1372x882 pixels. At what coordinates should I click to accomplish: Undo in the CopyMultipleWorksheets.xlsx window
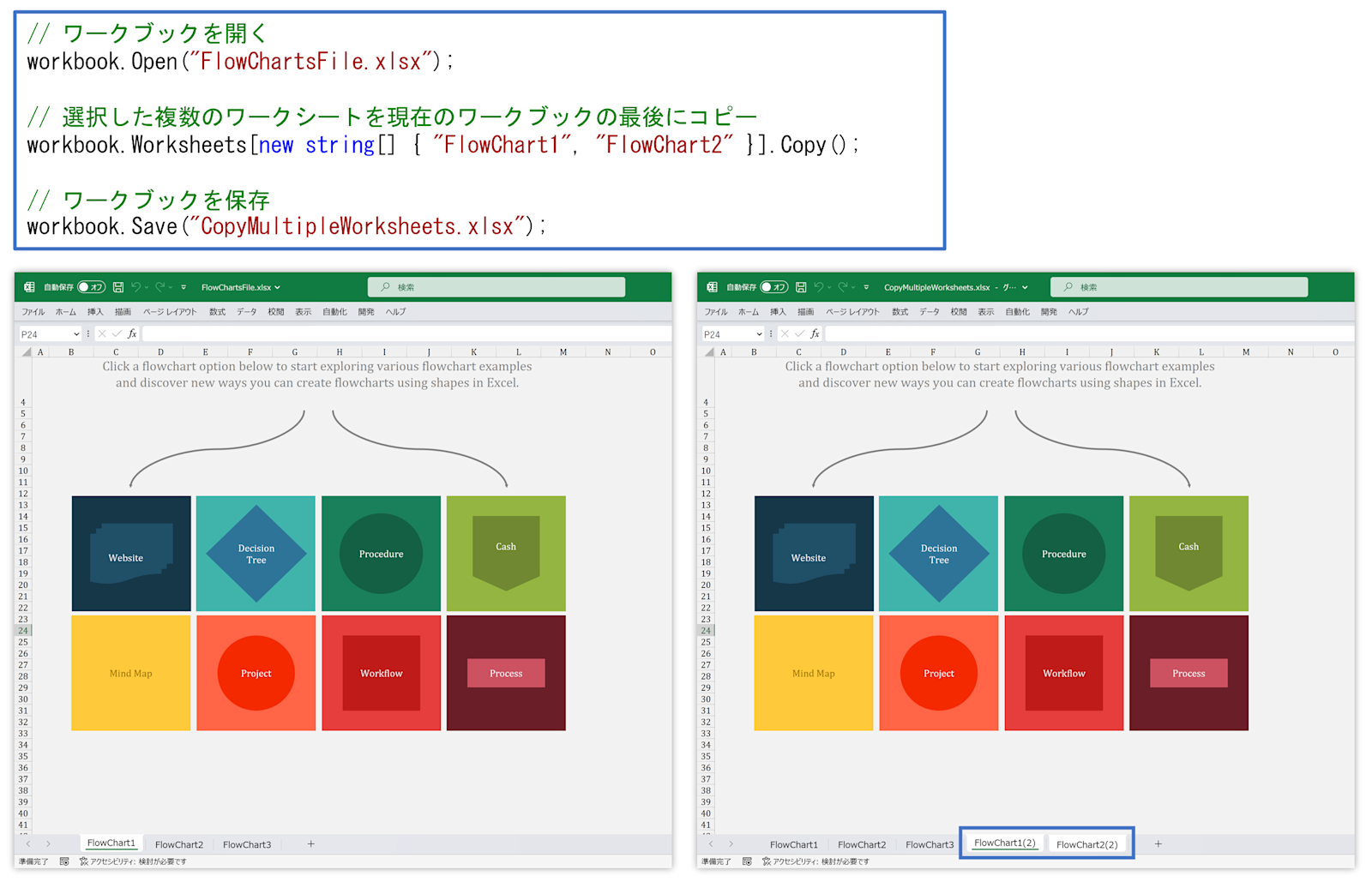[819, 287]
